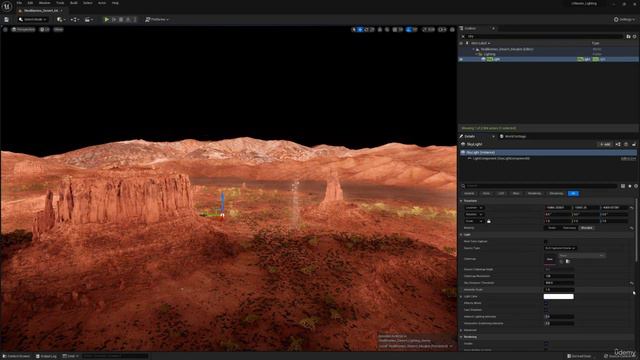Start Play In Editor with green arrow
Screen dimensions: 640x360
107,20
